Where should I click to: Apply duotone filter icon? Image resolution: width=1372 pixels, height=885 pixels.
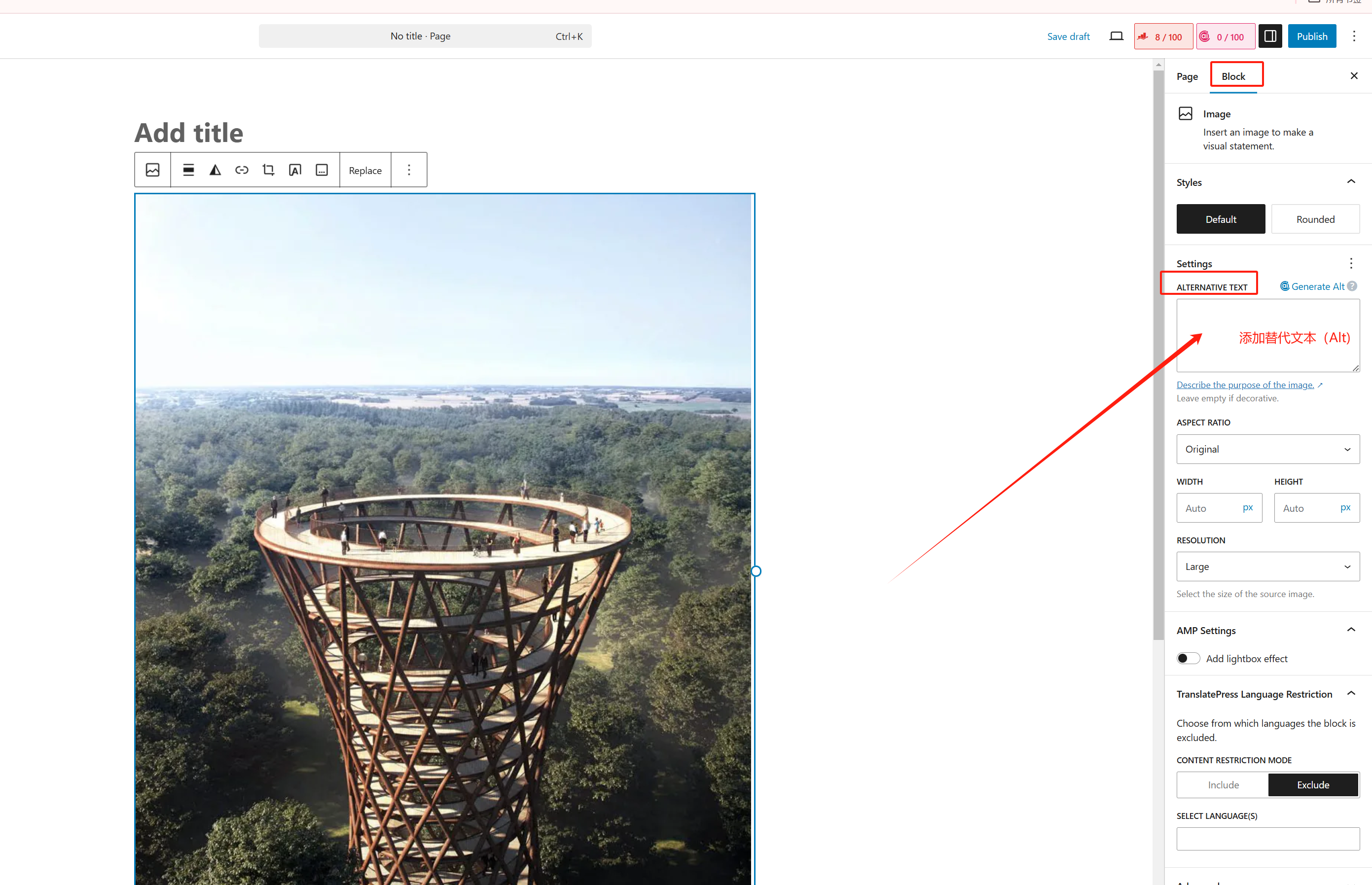click(215, 170)
